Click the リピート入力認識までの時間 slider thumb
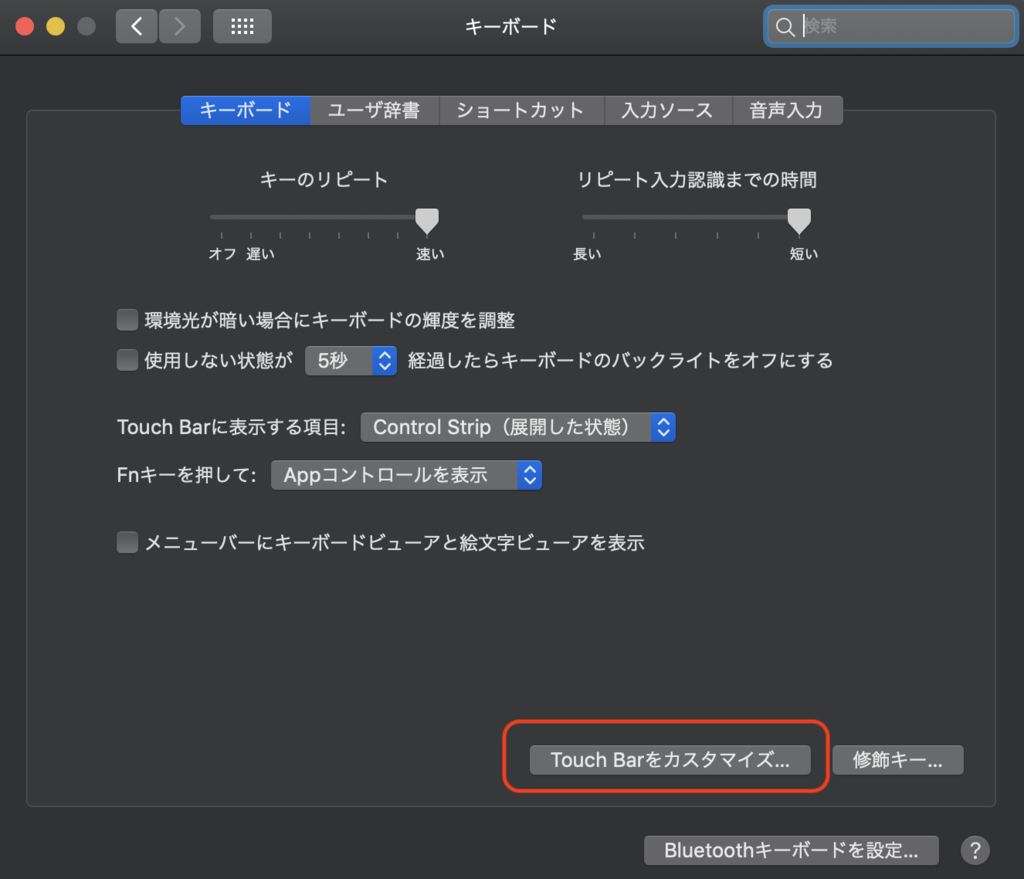Viewport: 1024px width, 879px height. pyautogui.click(x=799, y=221)
